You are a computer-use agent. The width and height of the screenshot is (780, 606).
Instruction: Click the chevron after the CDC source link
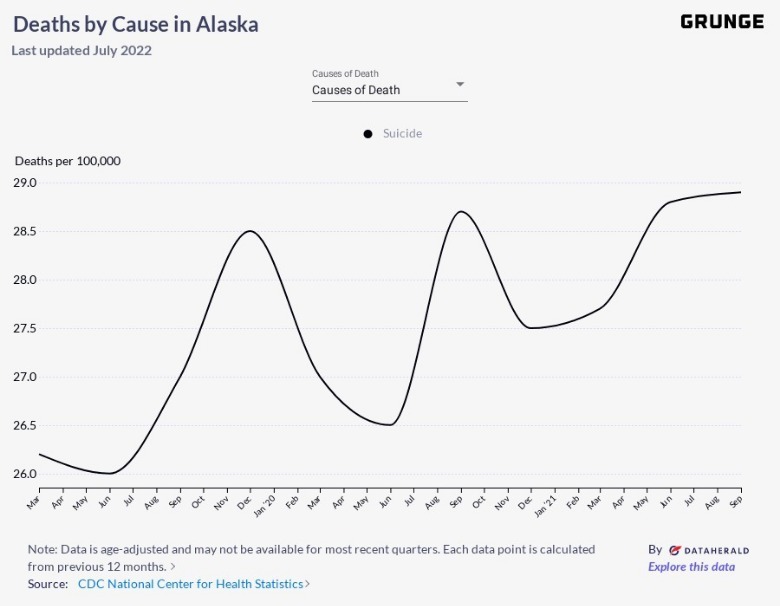[x=307, y=583]
